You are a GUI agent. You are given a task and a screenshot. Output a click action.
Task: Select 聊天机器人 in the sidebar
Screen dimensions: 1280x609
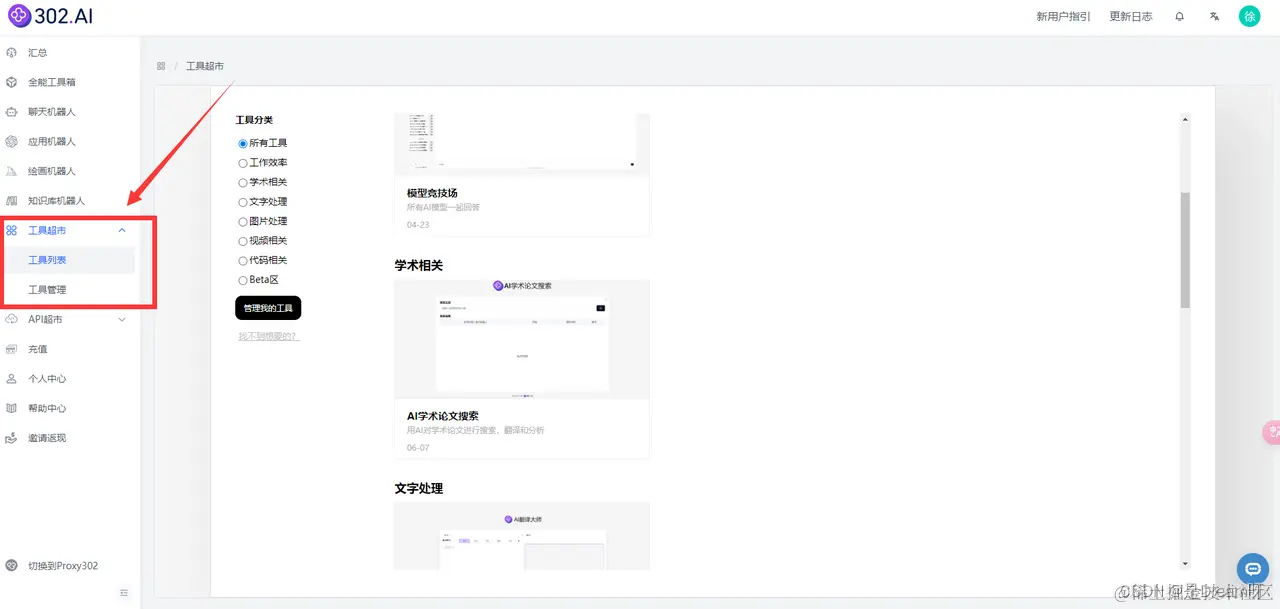coord(52,111)
